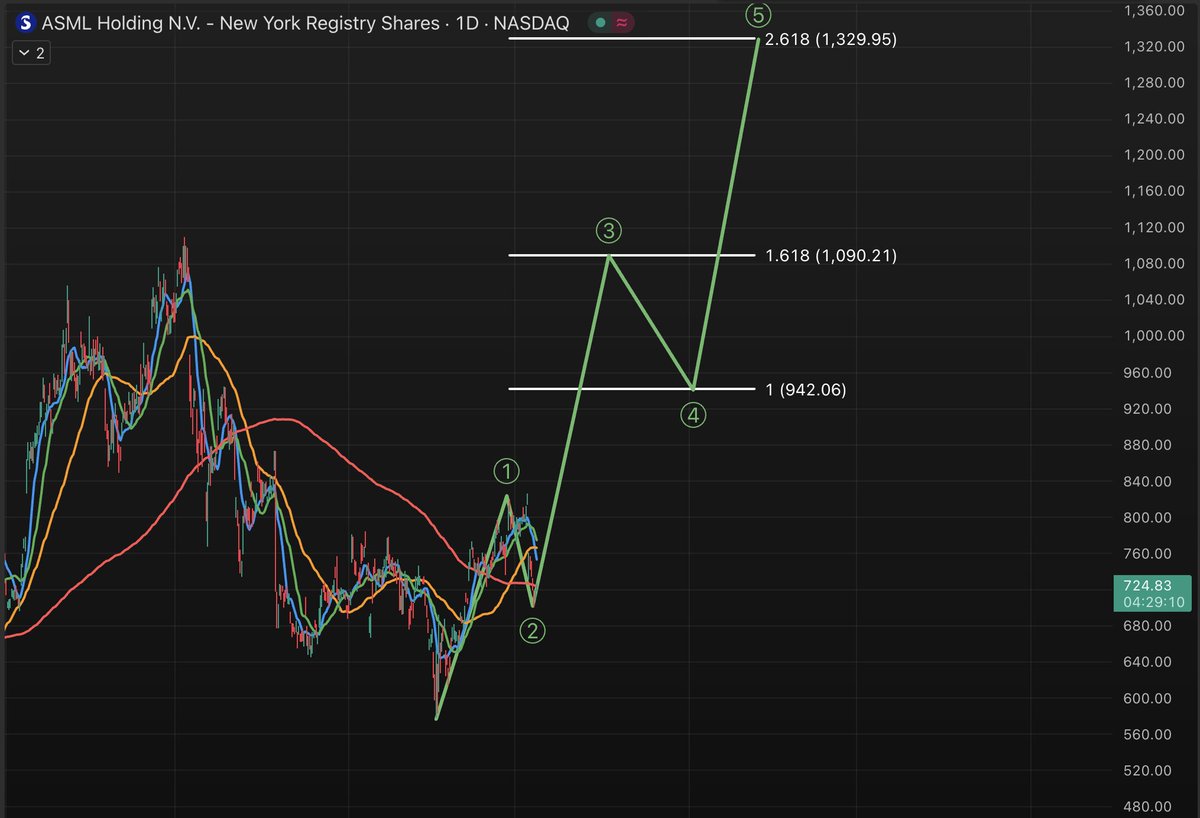Select the circled wave 1 label
This screenshot has height=818, width=1200.
tap(507, 471)
